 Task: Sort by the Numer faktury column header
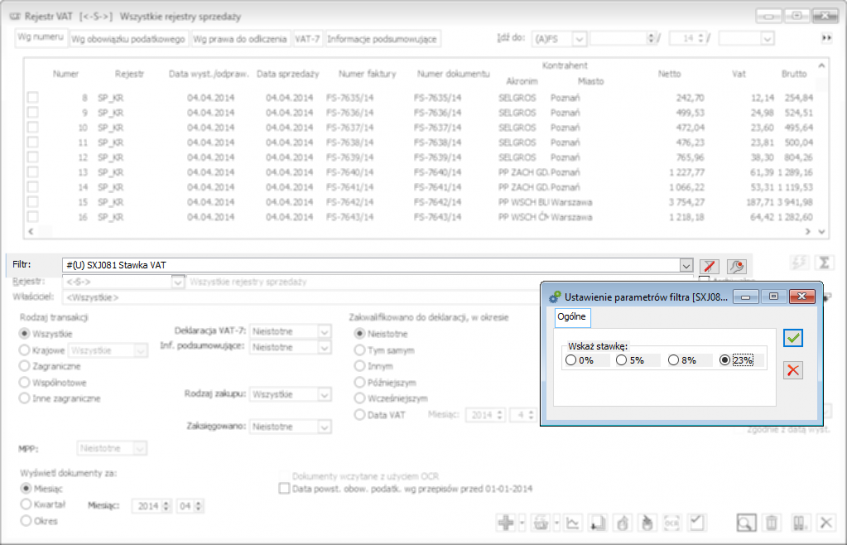pyautogui.click(x=367, y=73)
